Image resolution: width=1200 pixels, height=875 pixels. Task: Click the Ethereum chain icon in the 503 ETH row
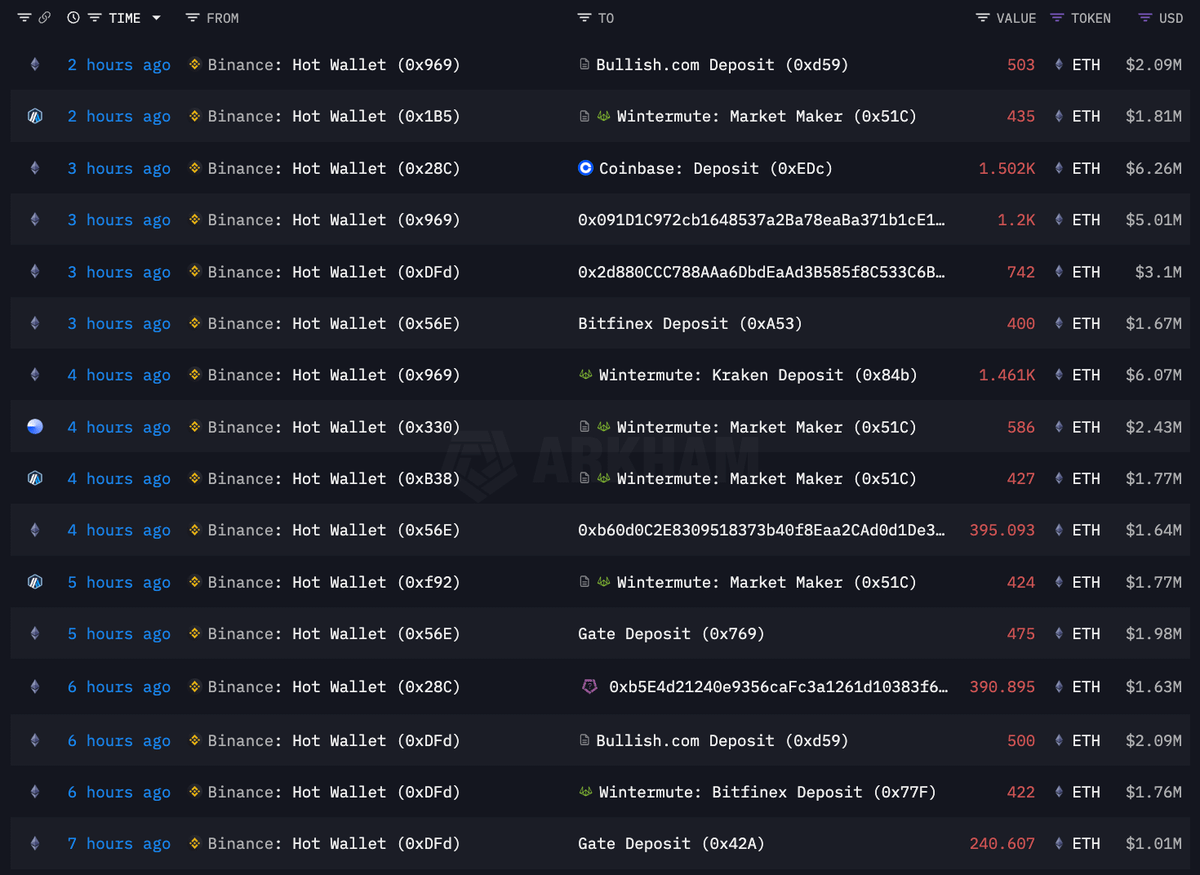click(x=35, y=65)
